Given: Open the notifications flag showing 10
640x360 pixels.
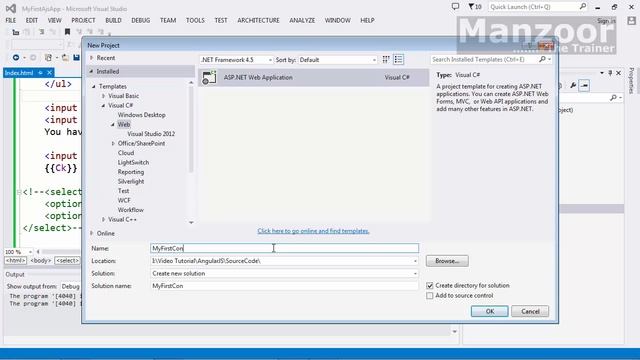Looking at the screenshot, I should 475,7.
